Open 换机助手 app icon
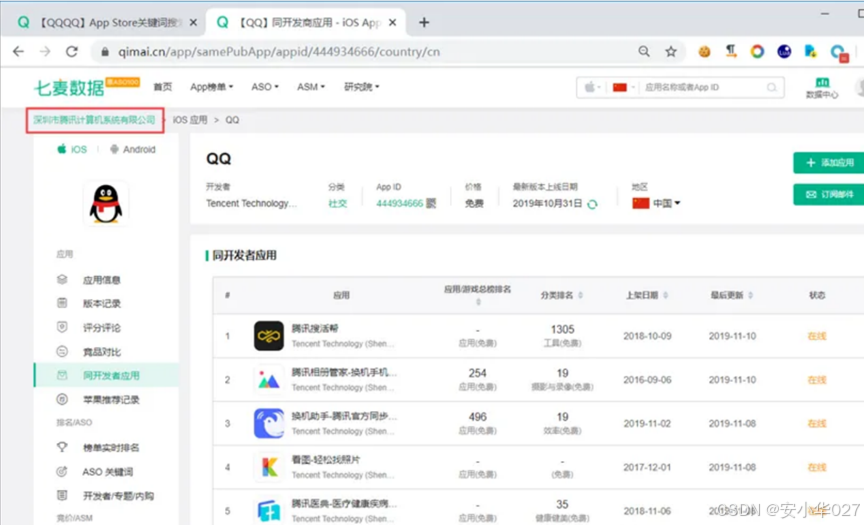 click(269, 423)
